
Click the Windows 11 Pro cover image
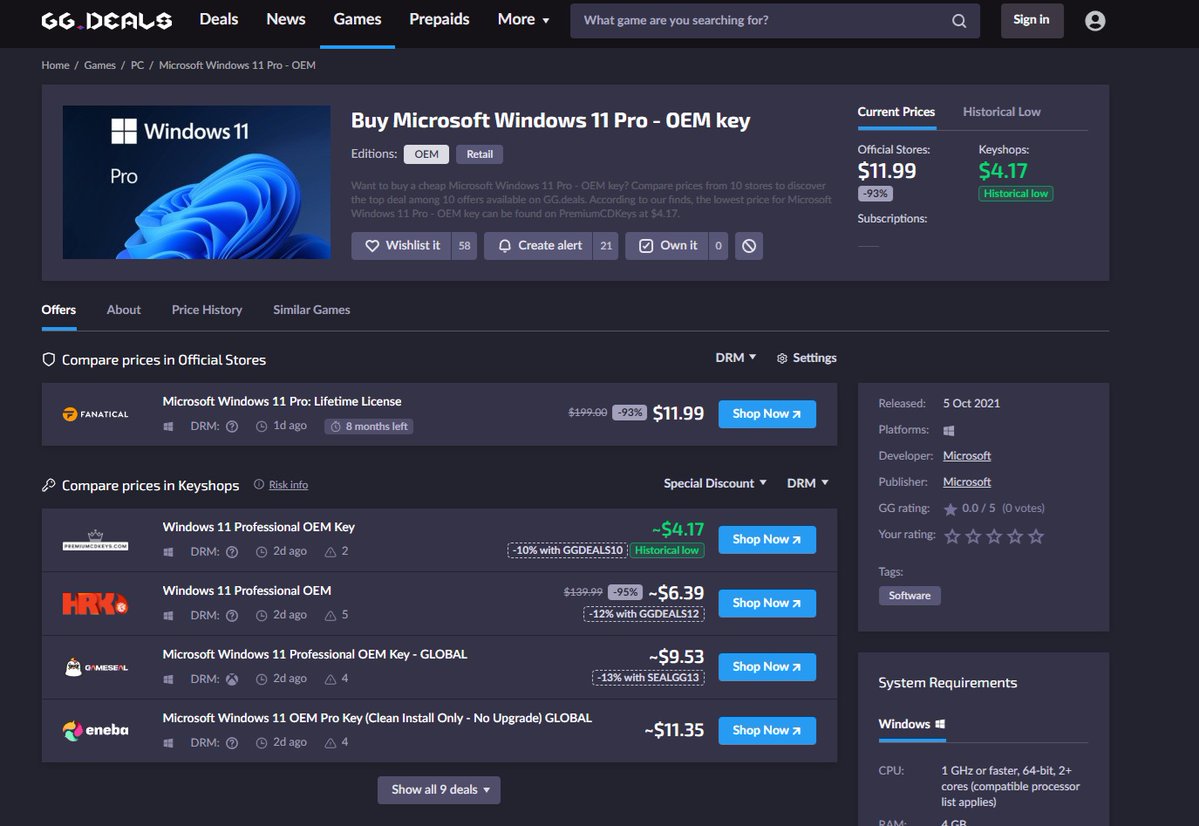point(197,182)
